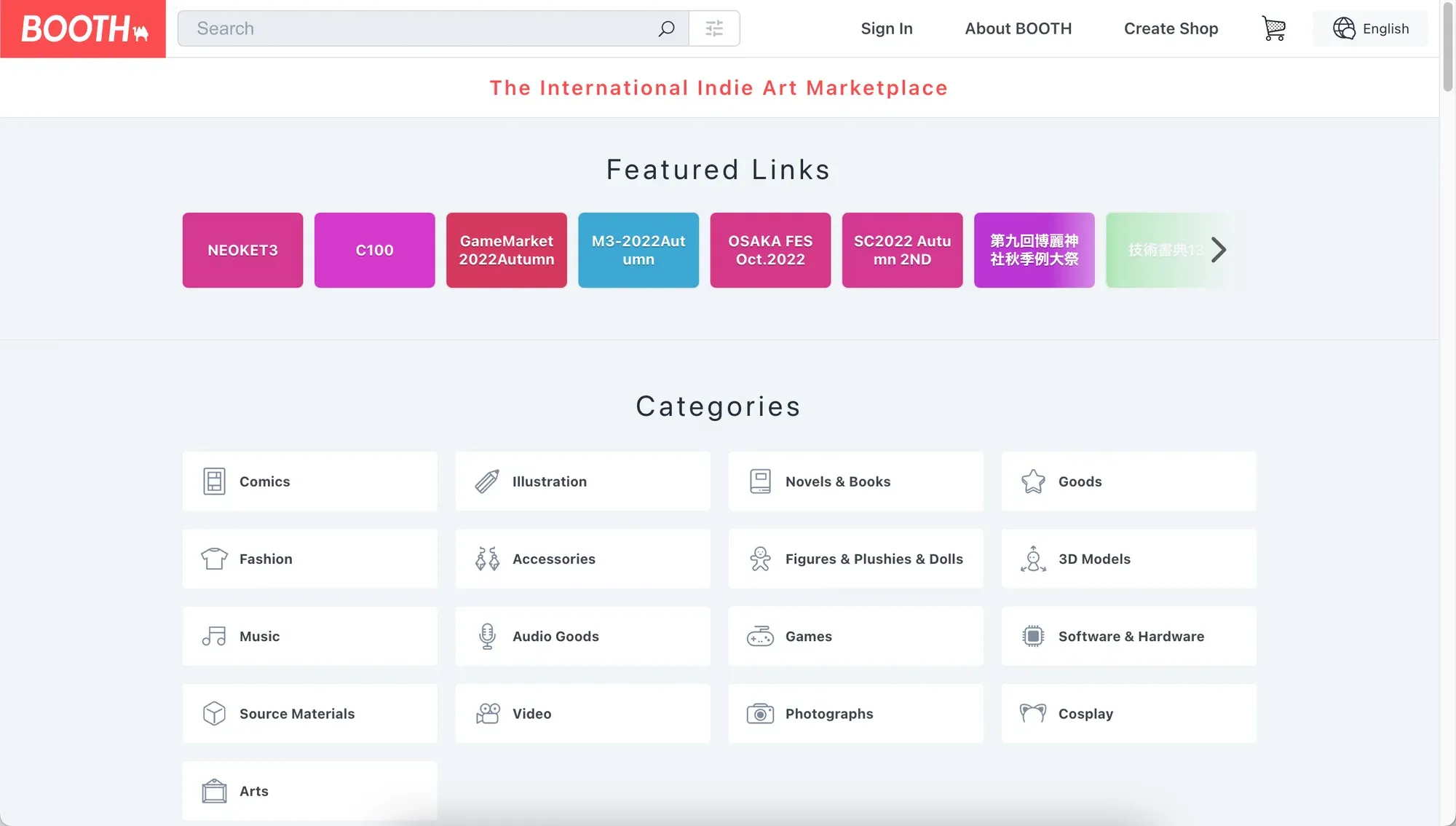Click the Software & Hardware chip icon
Screen dimensions: 1456x826
click(x=1033, y=636)
